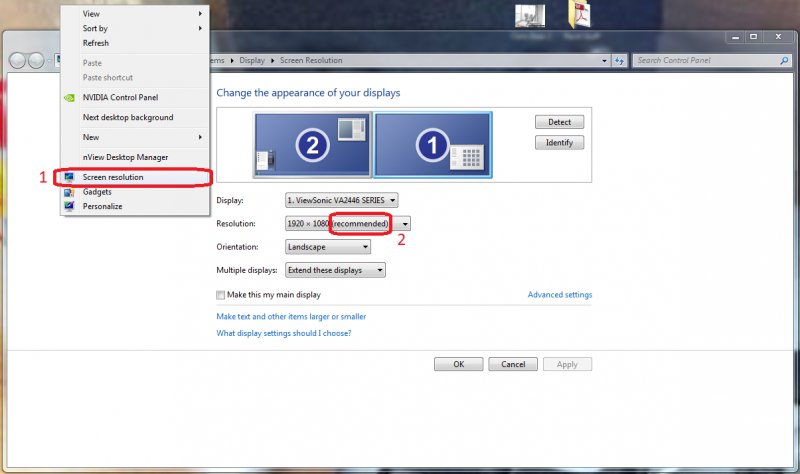Click the OK button

click(458, 364)
